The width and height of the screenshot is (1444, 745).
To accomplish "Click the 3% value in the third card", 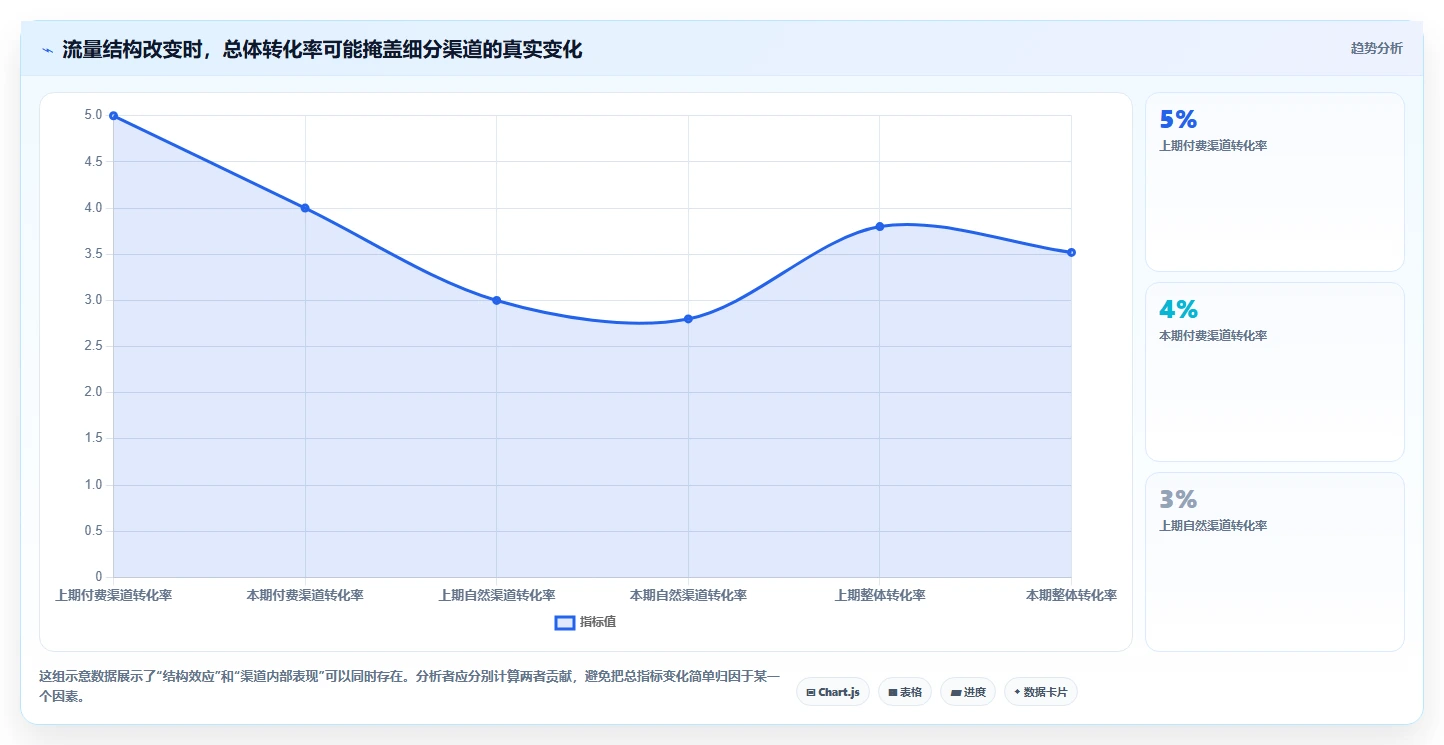I will coord(1178,499).
